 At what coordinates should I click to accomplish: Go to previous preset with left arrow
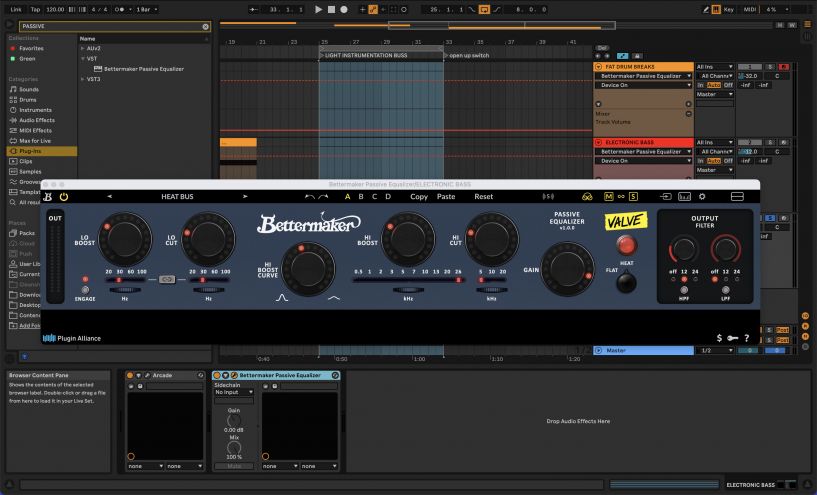(109, 196)
